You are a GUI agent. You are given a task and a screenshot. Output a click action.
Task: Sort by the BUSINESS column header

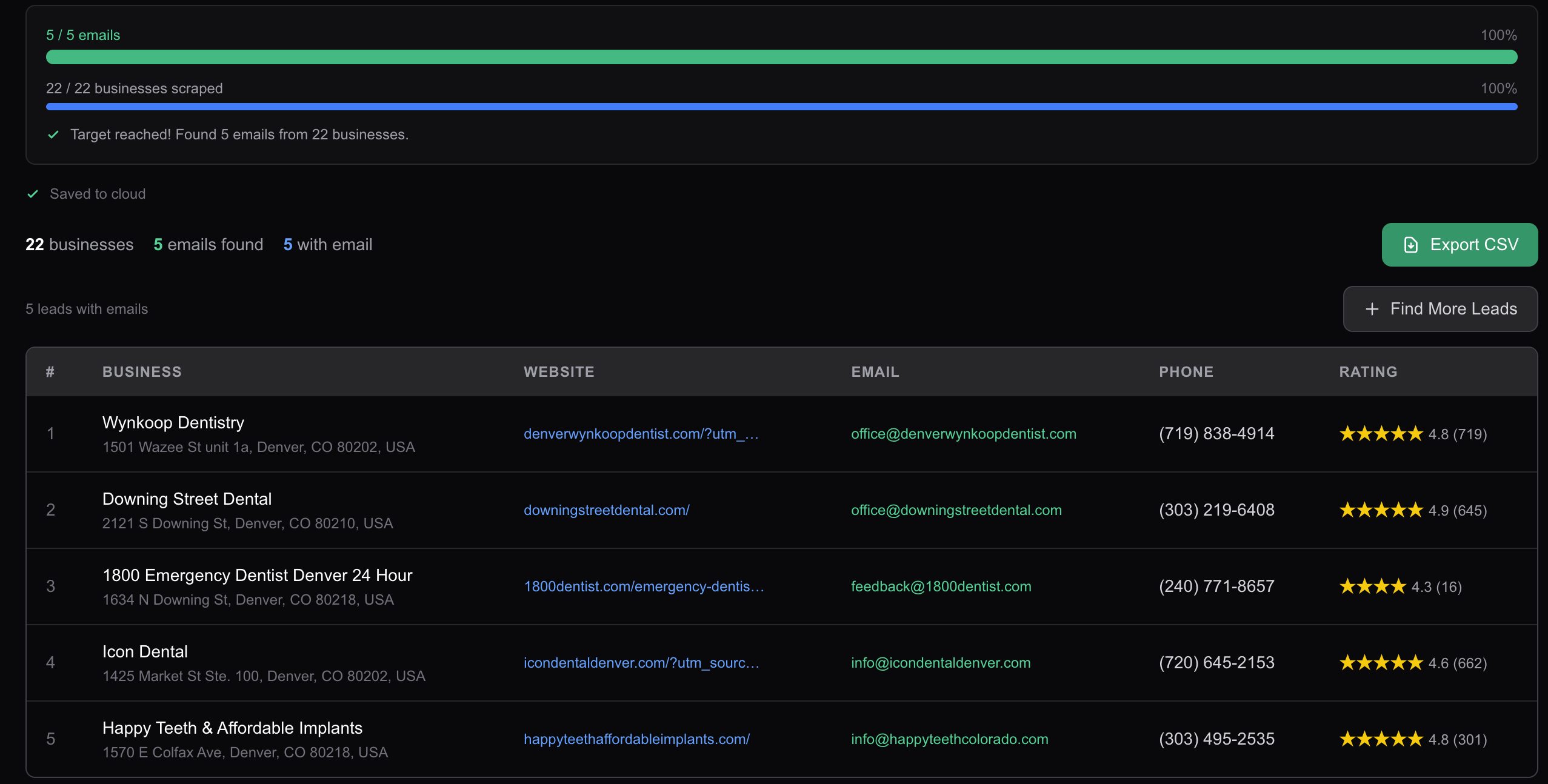point(142,371)
